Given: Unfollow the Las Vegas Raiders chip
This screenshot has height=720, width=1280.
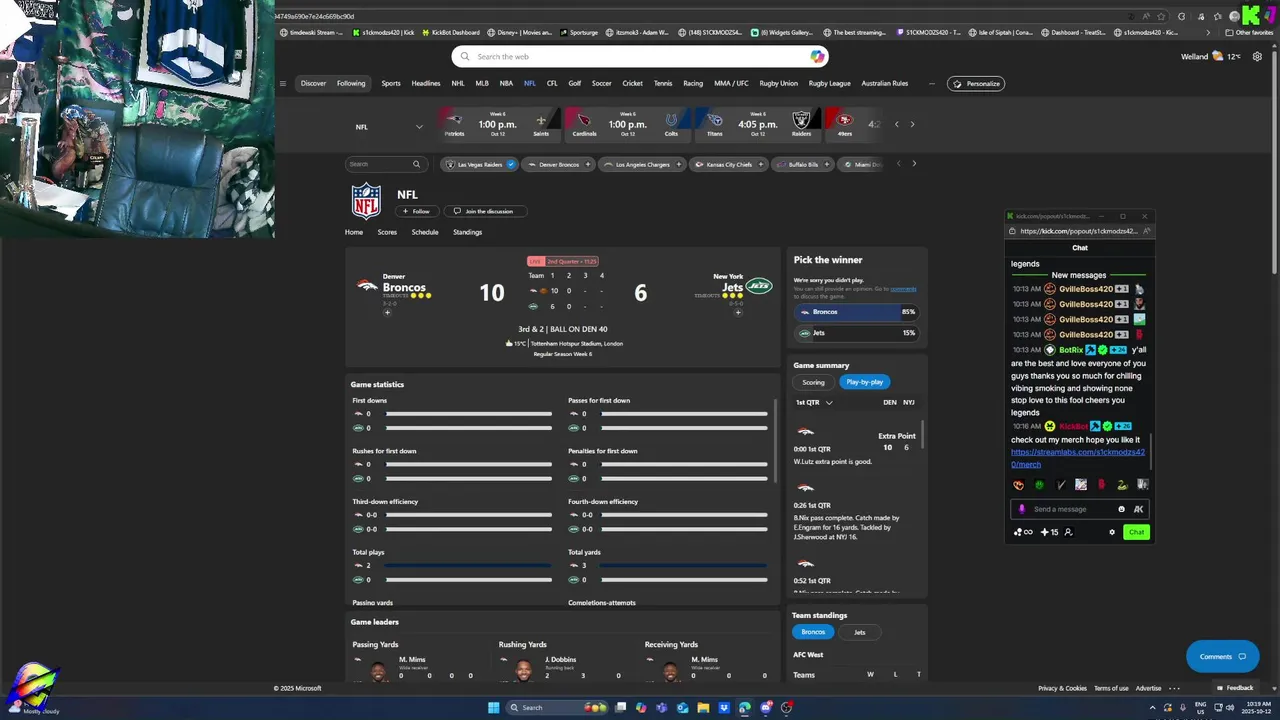Looking at the screenshot, I should point(511,164).
